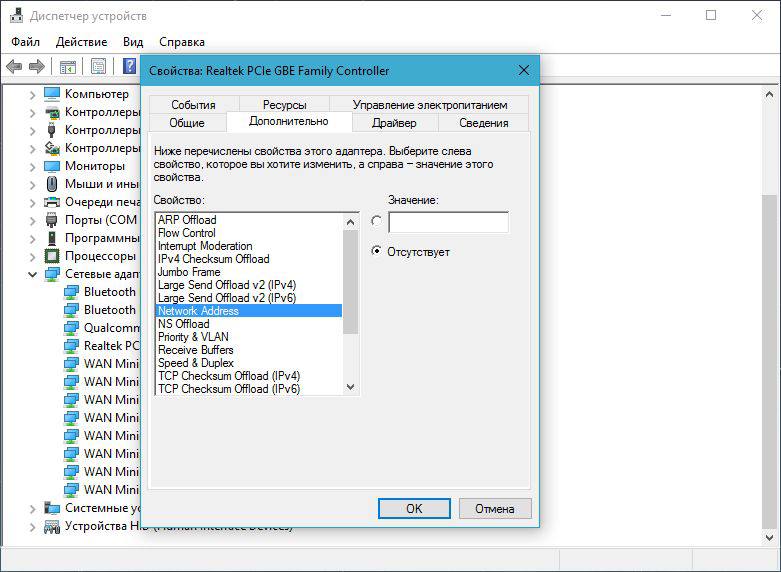Screen dimensions: 781x572
Task: Collapse the Сетевые адаптеры tree node
Action: tap(32, 274)
